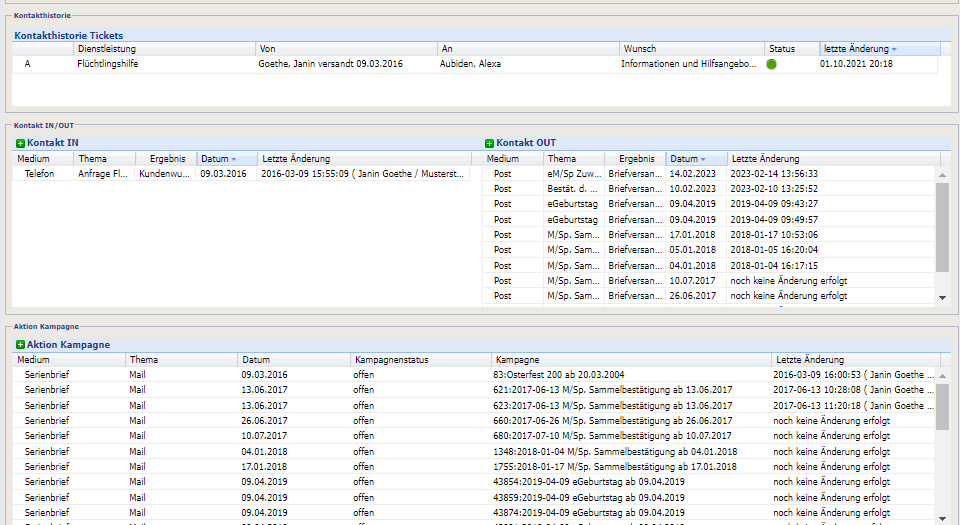Click Kampagne column header in Aktion Kampagne
960x525 pixels.
pyautogui.click(x=631, y=360)
